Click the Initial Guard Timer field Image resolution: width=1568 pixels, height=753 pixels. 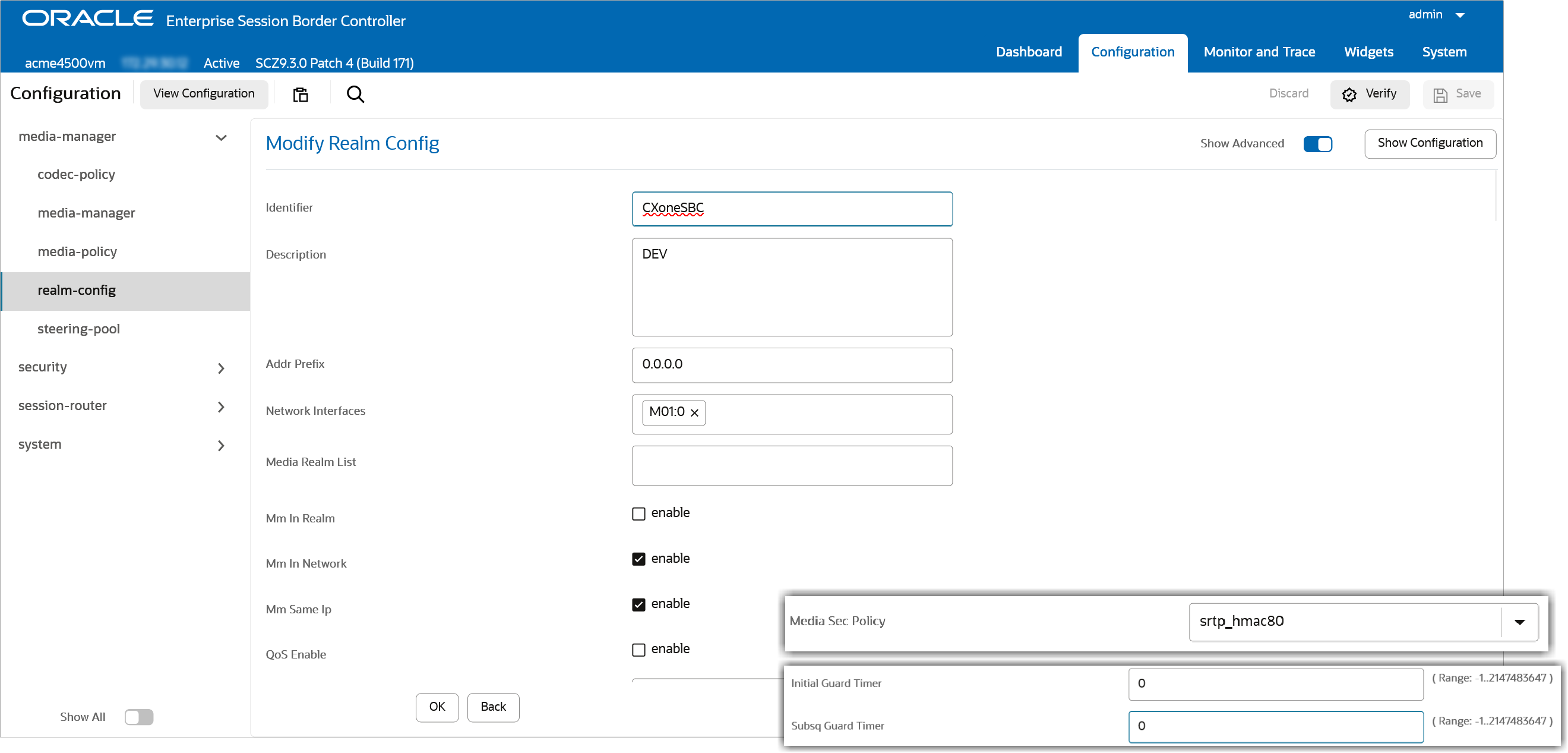pyautogui.click(x=1275, y=683)
